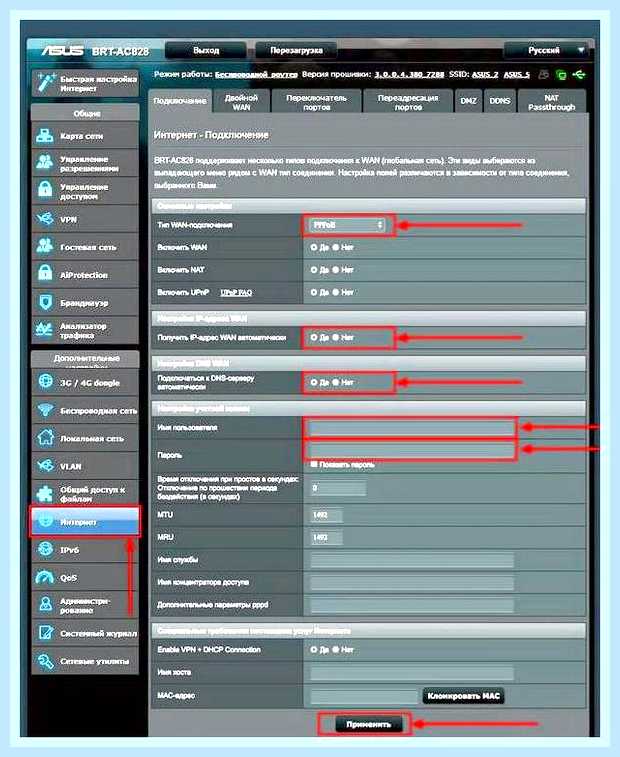Open the operation mode wireless router link
Image resolution: width=620 pixels, height=757 pixels.
pos(256,74)
